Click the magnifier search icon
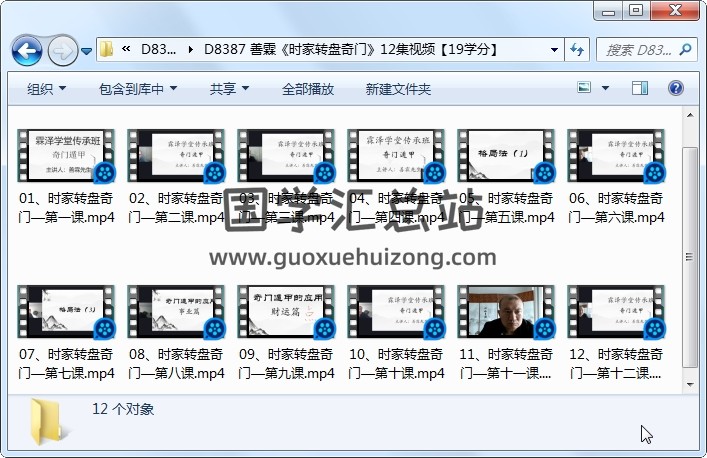 pos(685,49)
